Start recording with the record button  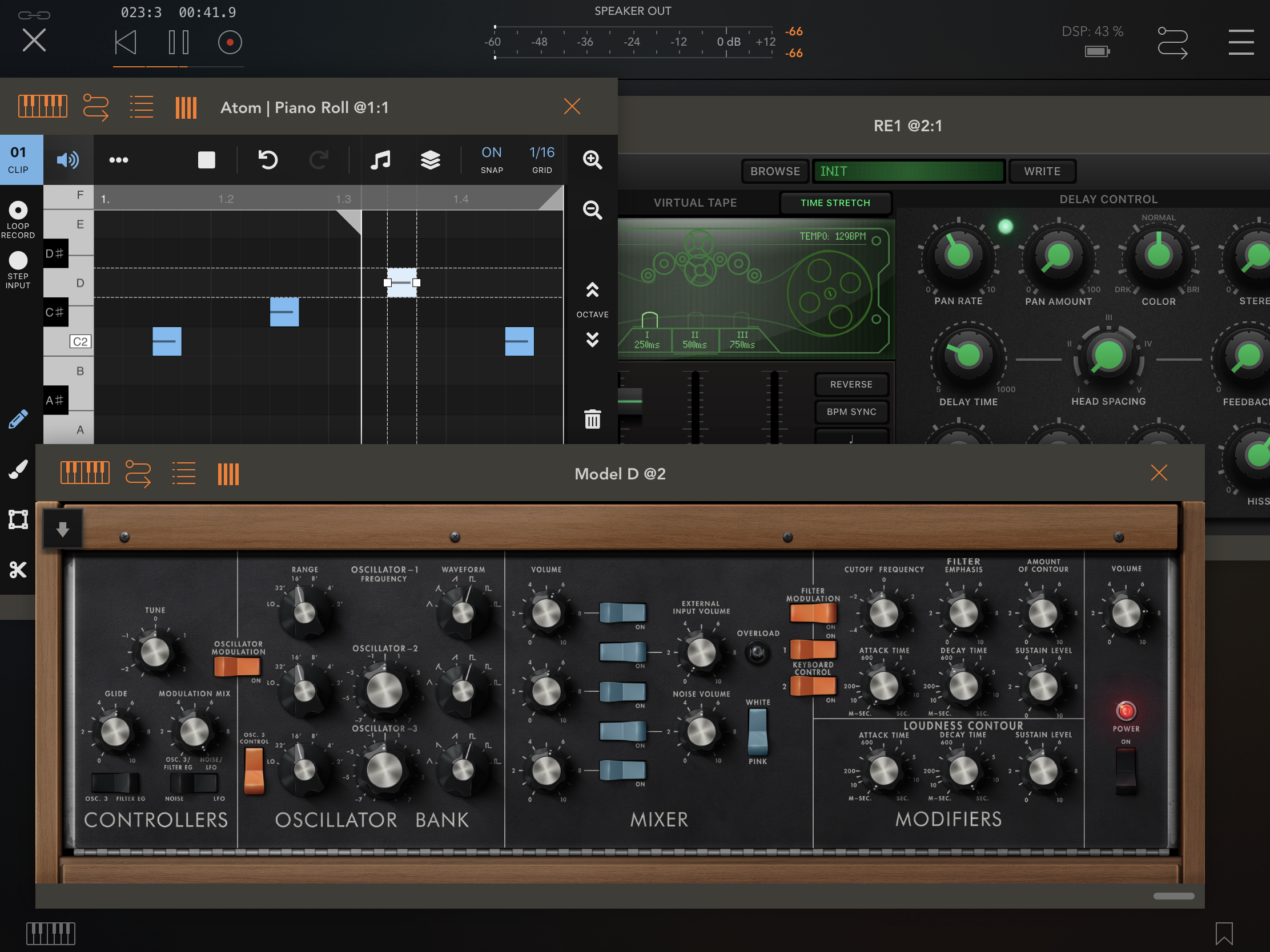[x=230, y=42]
